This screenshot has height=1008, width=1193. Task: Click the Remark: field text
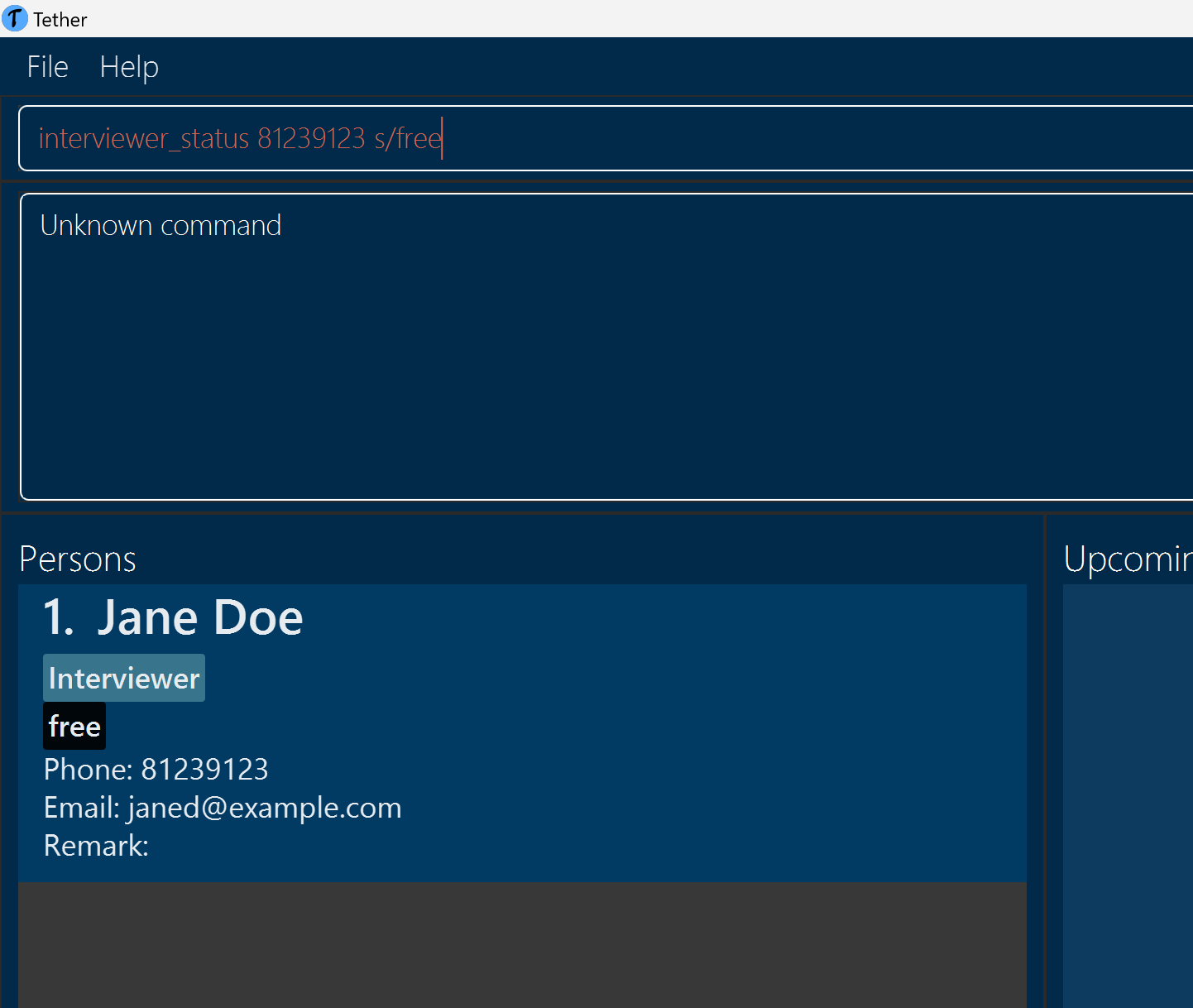96,845
